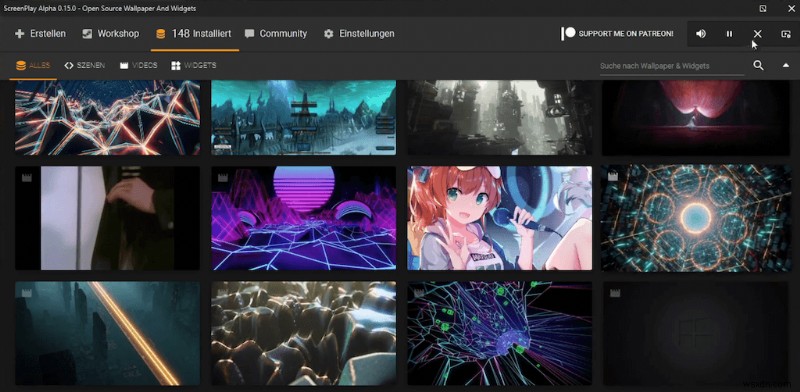800x392 pixels.
Task: Select glowing orange rings wallpaper
Action: click(x=696, y=218)
